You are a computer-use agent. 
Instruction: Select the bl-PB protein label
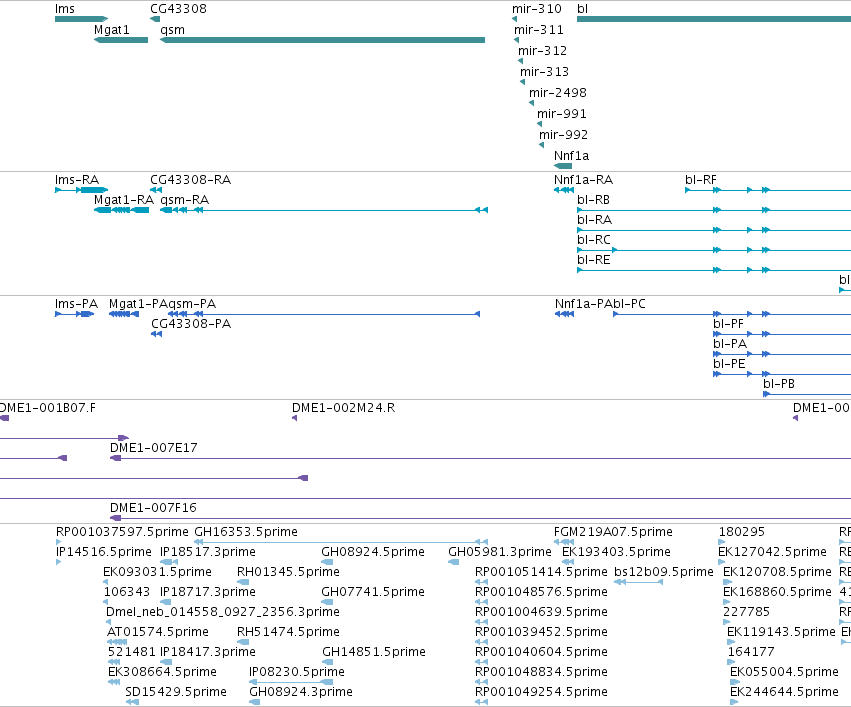tap(779, 384)
